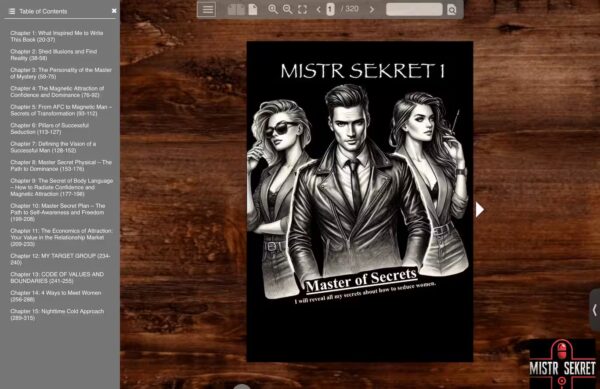Switch to double page view
Image resolution: width=600 pixels, height=389 pixels.
point(236,10)
